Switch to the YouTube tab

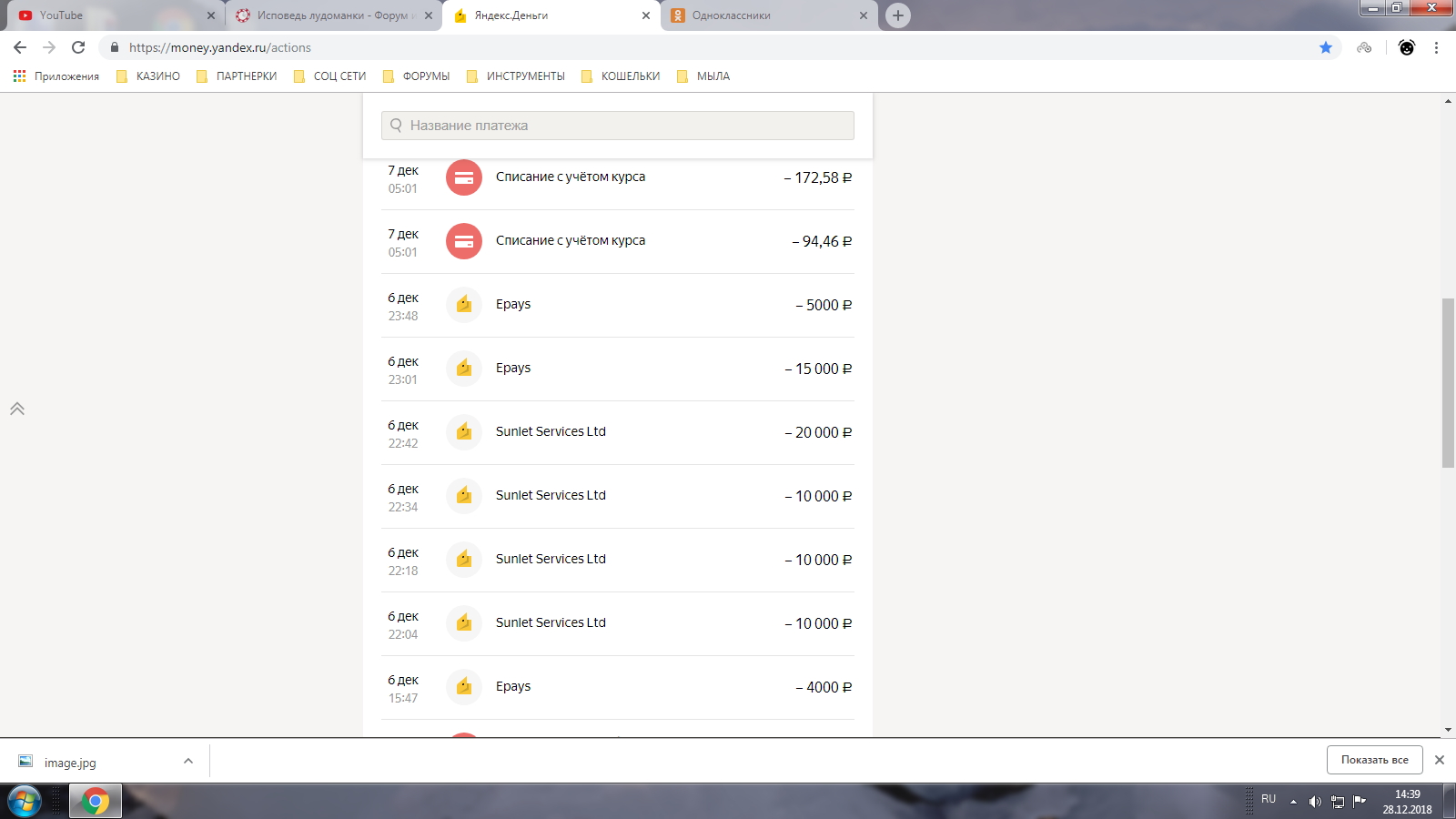[109, 15]
